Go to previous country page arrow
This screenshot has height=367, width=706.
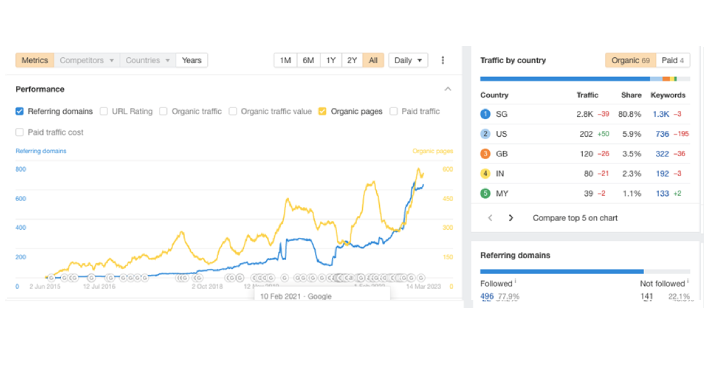coord(490,218)
